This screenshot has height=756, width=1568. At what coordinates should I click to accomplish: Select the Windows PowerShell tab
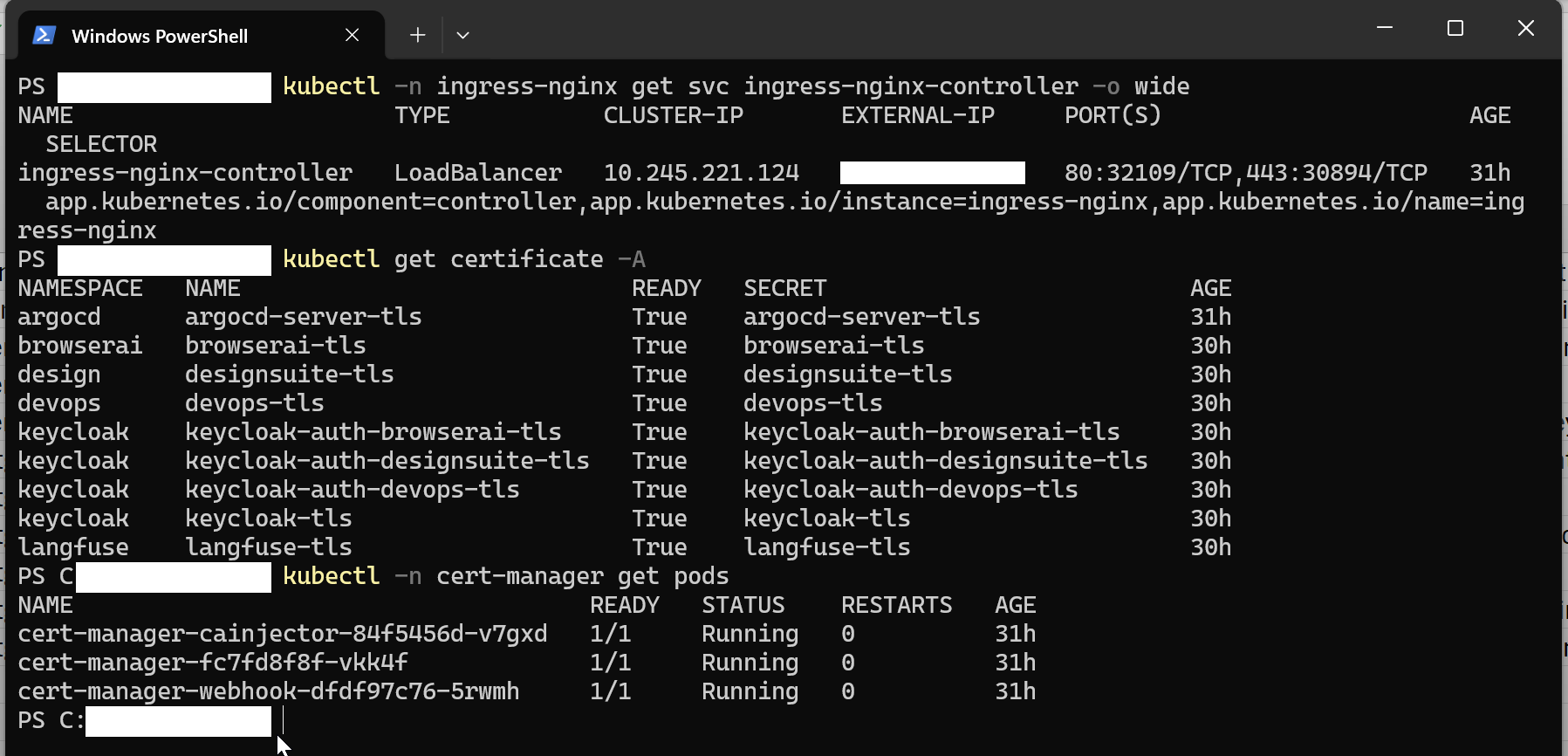202,36
